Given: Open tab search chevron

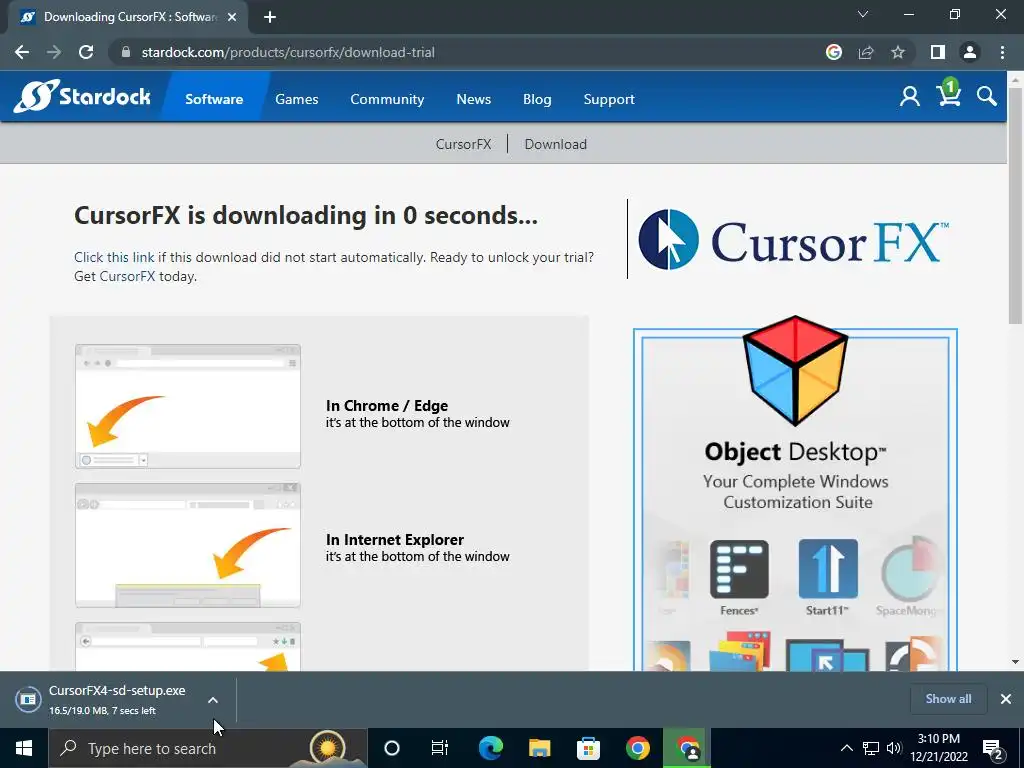Looking at the screenshot, I should (x=863, y=14).
